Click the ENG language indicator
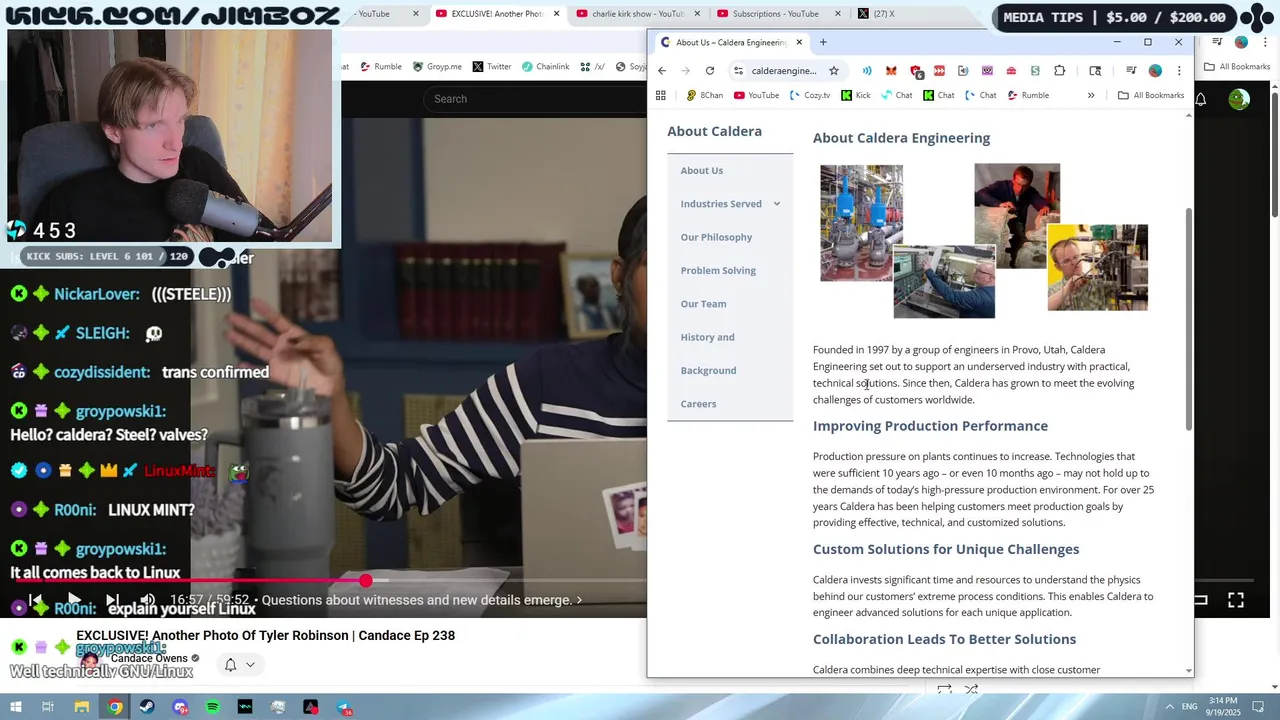1280x720 pixels. pos(1190,707)
